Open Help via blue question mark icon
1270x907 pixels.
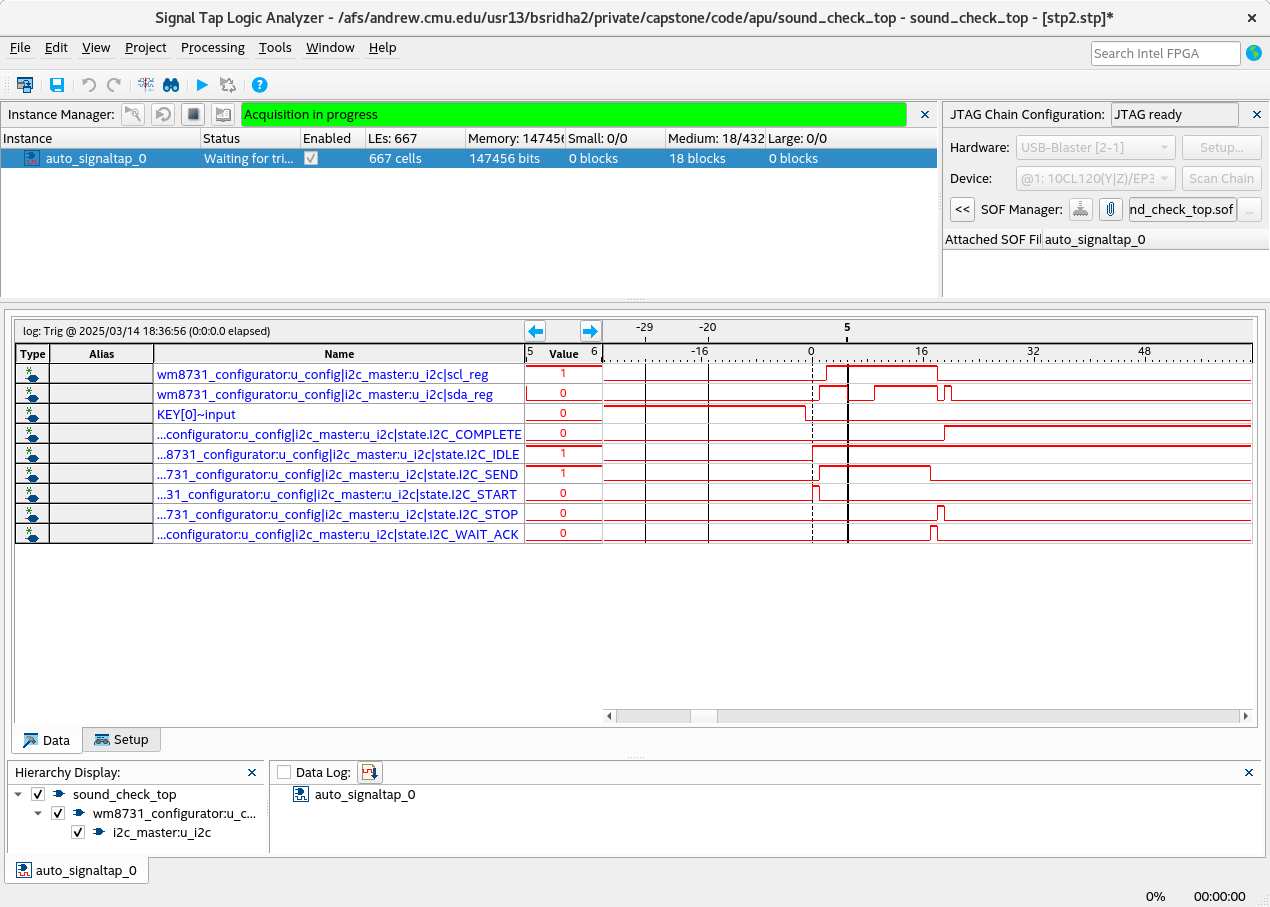[x=260, y=85]
